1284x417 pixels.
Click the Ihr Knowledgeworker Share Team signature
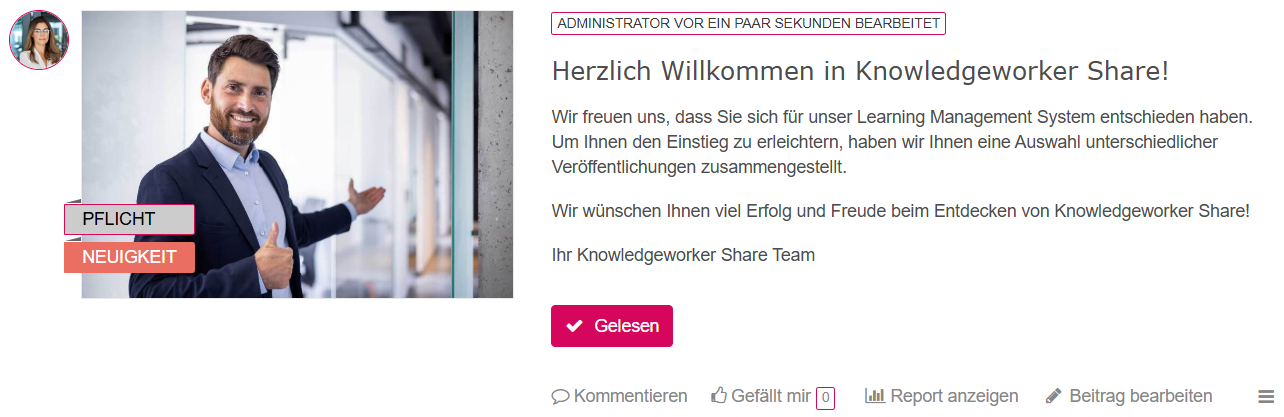coord(683,255)
